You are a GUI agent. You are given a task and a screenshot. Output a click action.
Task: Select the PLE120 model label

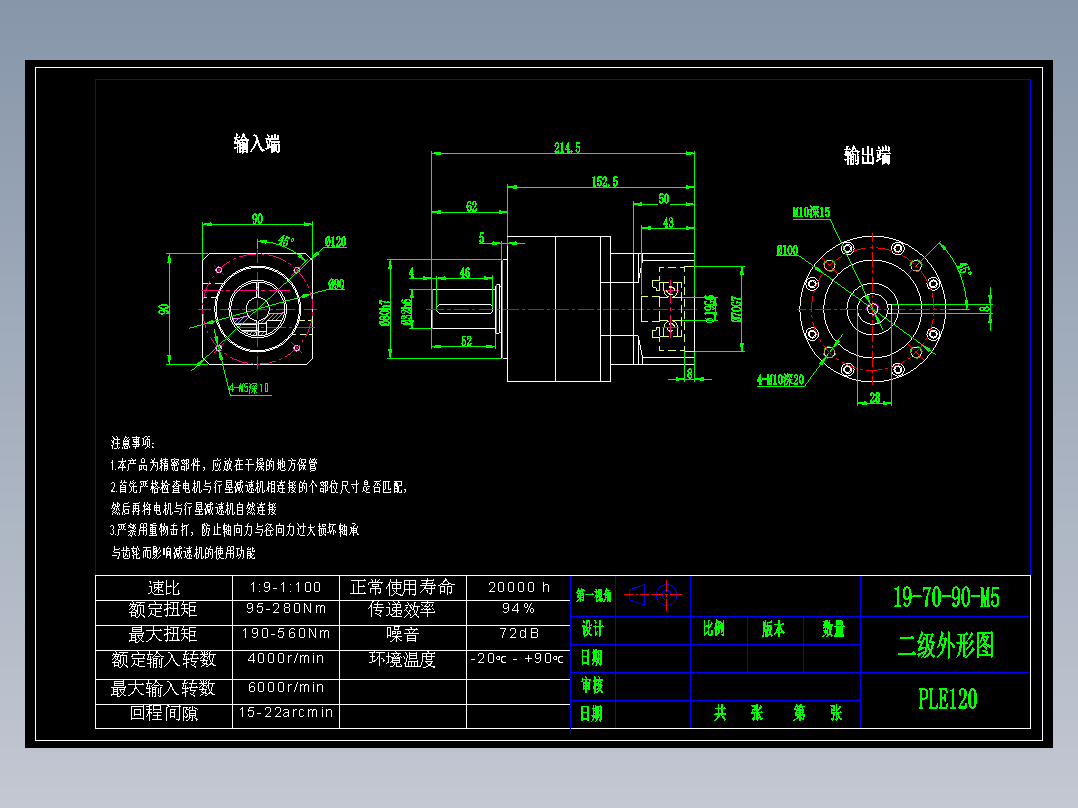946,698
